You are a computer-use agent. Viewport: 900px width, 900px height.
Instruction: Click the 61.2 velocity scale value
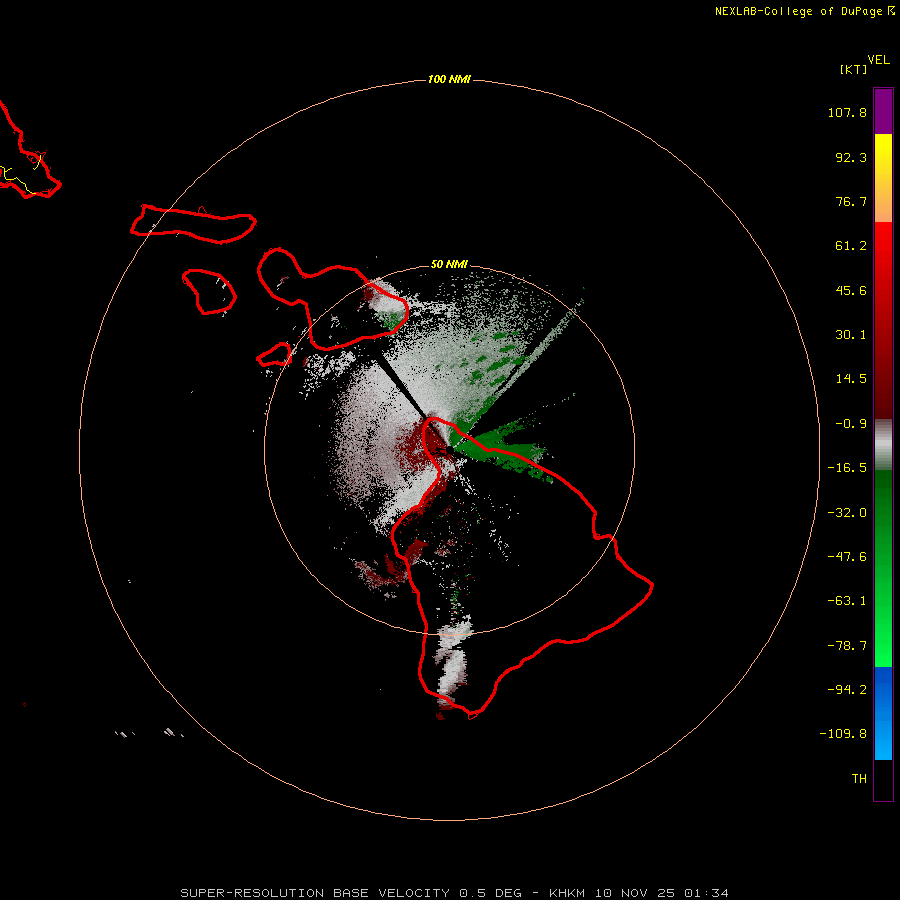(851, 246)
